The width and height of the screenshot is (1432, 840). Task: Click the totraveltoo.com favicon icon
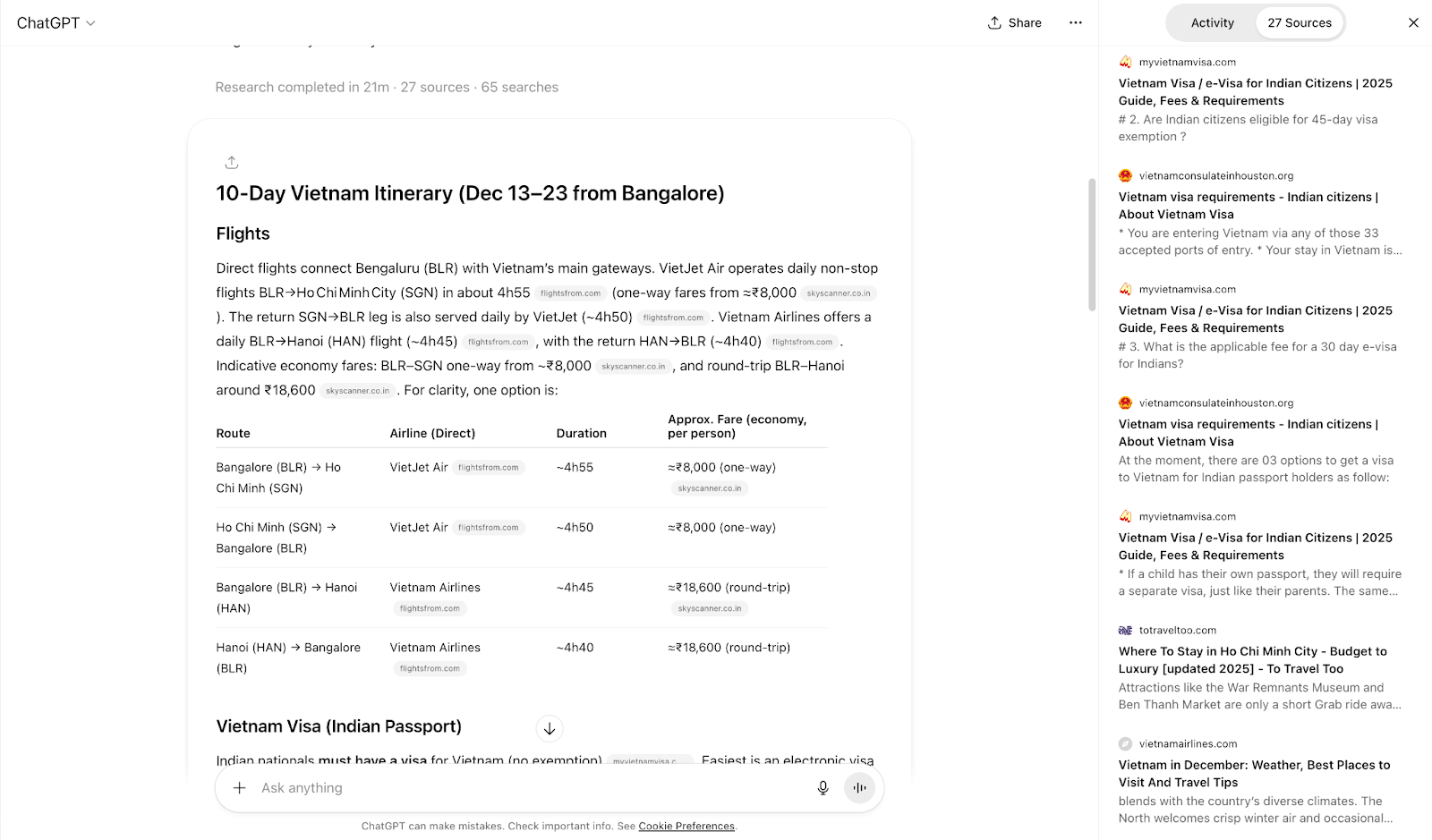coord(1125,630)
